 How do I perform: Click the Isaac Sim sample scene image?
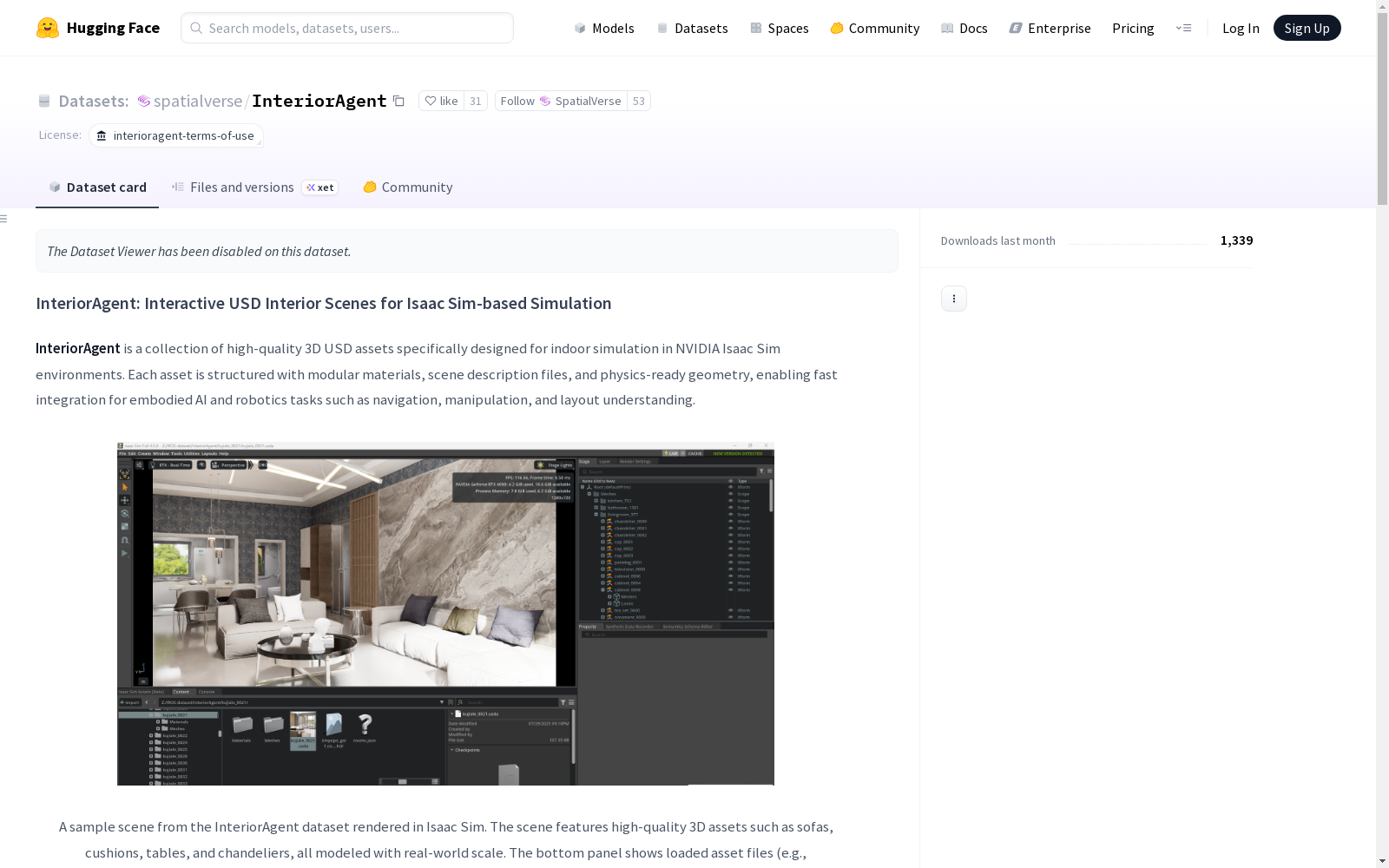click(445, 614)
